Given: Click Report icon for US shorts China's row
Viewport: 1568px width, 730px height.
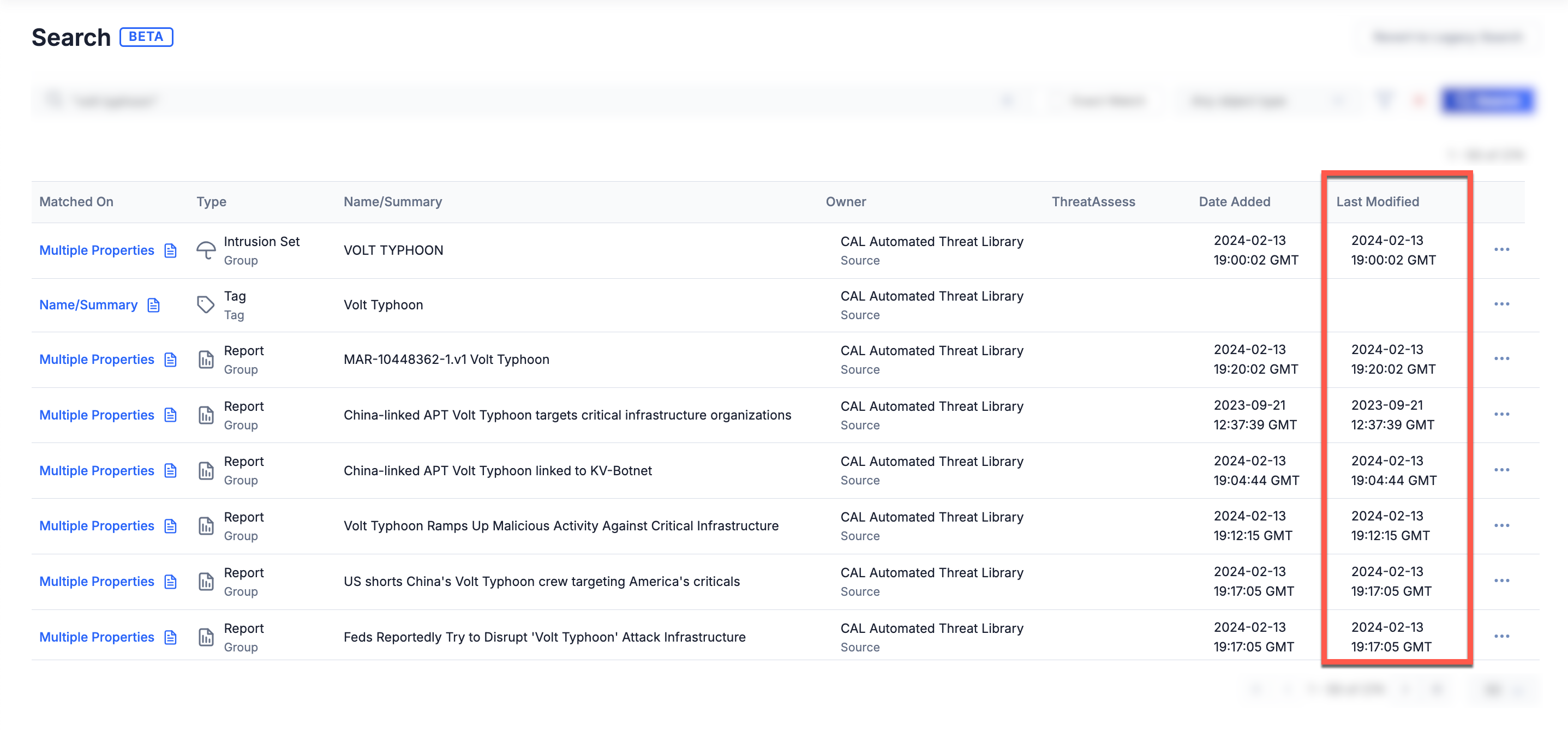Looking at the screenshot, I should click(206, 582).
